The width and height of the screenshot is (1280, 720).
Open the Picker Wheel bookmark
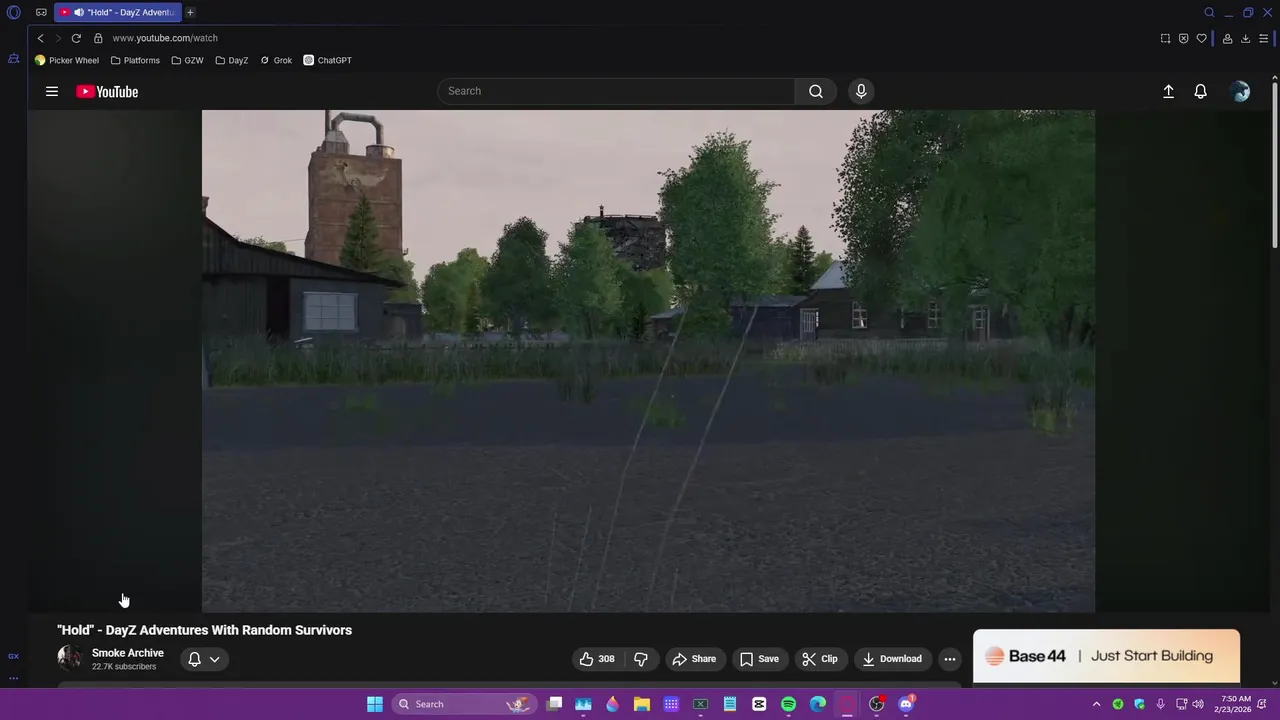click(67, 60)
